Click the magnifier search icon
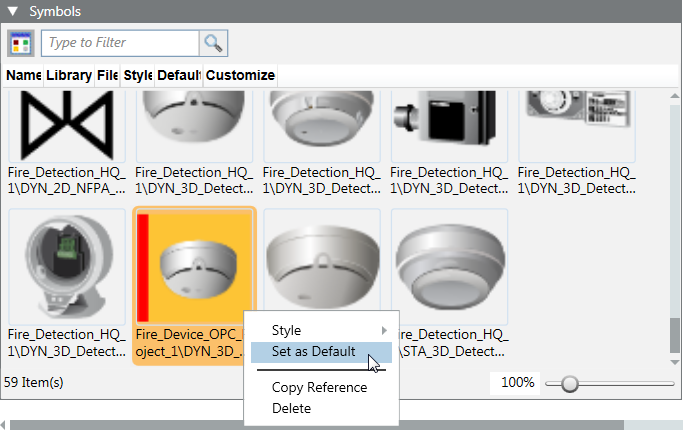 214,43
